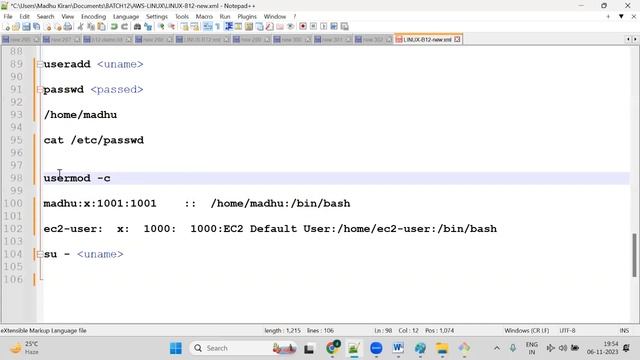Click the Copy toolbar icon
The width and height of the screenshot is (640, 360).
click(x=91, y=27)
